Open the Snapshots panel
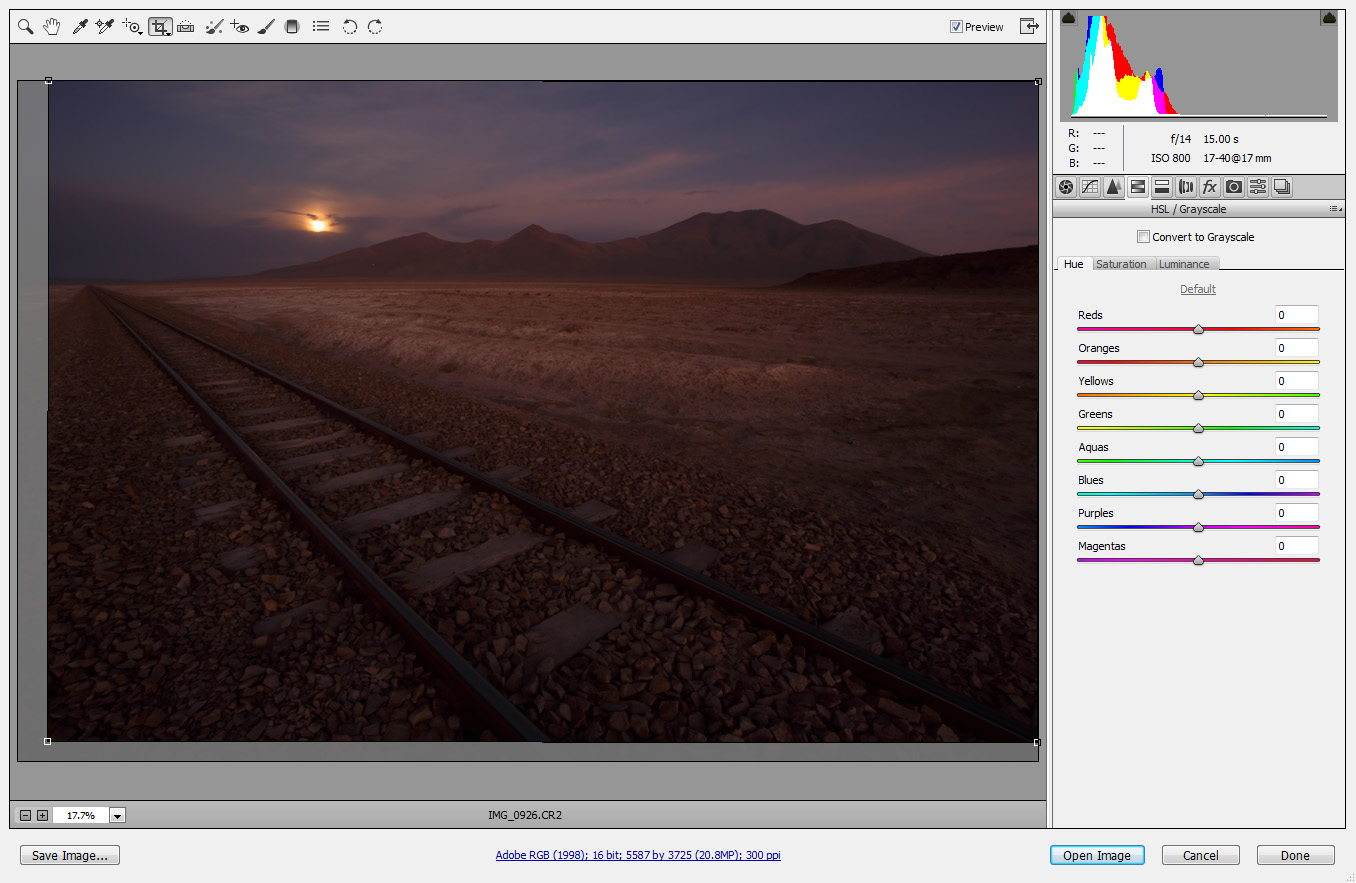This screenshot has width=1356, height=883. (x=1282, y=187)
